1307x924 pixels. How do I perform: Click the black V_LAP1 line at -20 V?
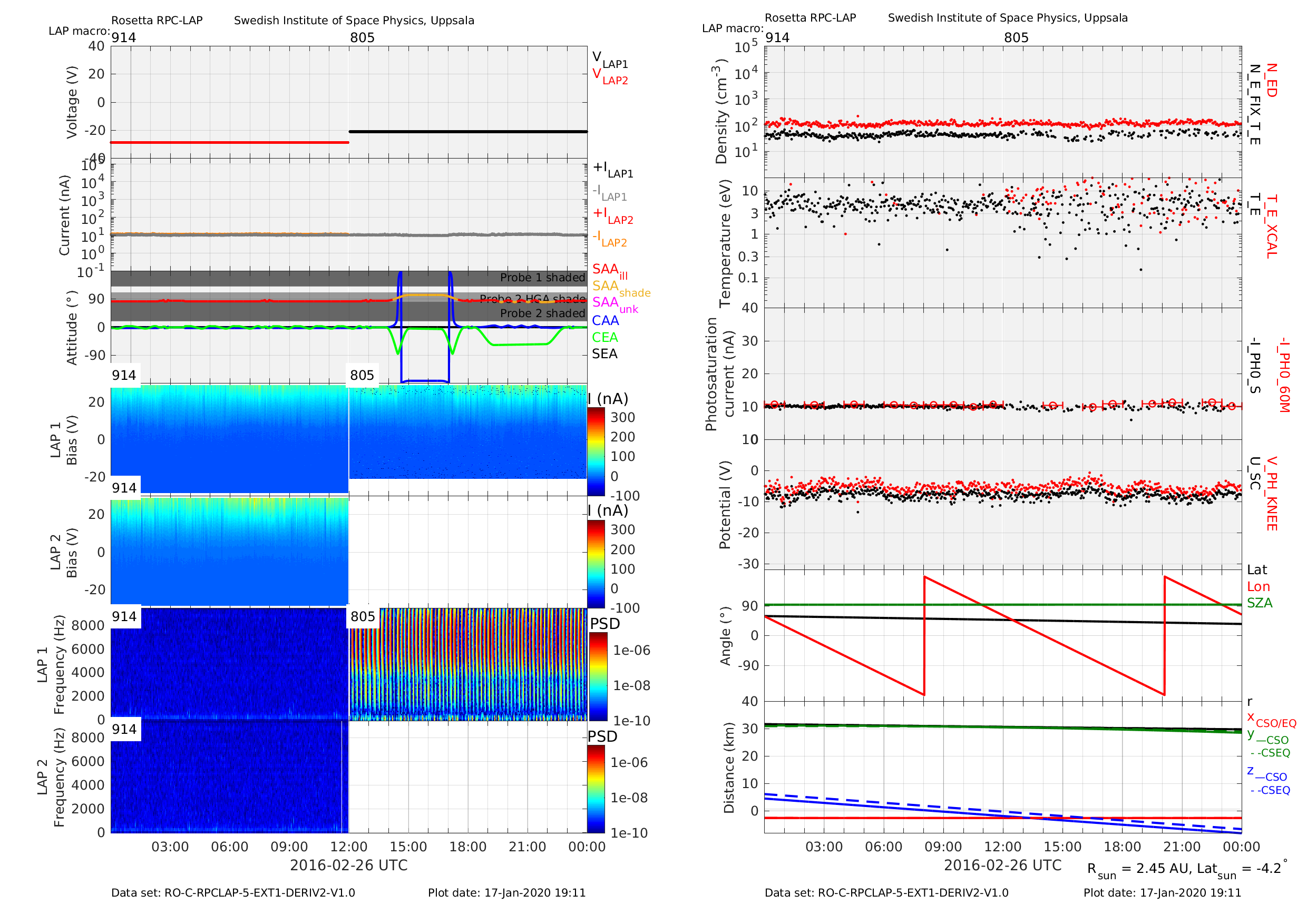pos(468,131)
